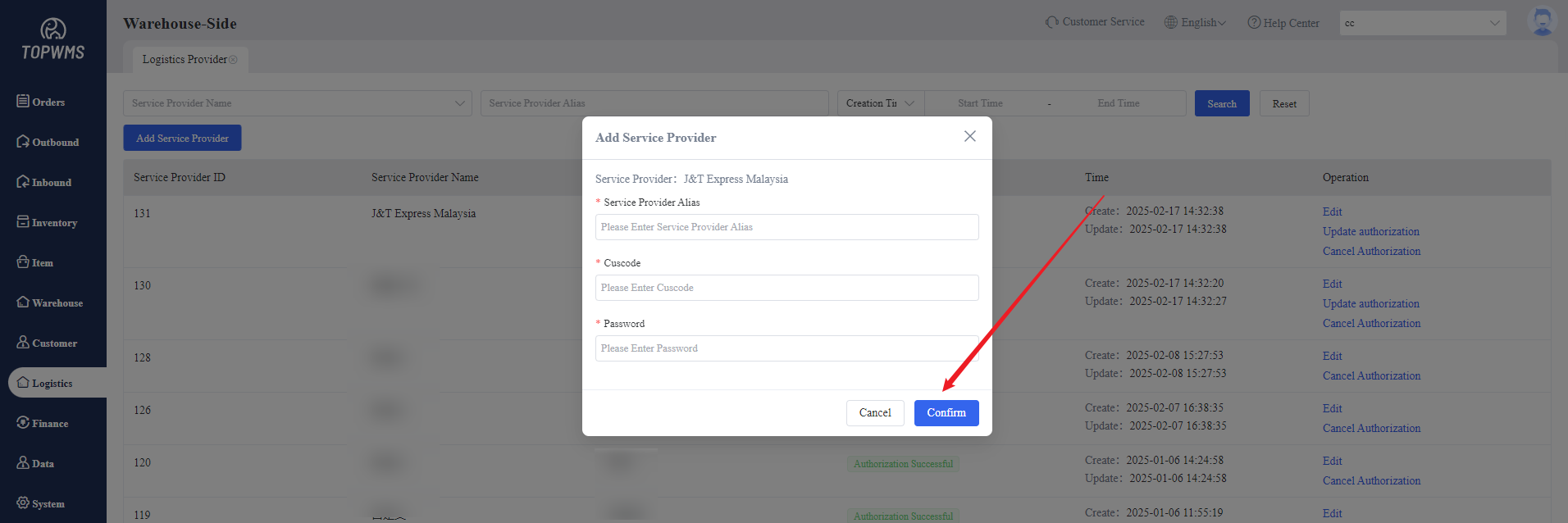The height and width of the screenshot is (523, 1568).
Task: Close the Add Service Provider dialog
Action: [969, 136]
